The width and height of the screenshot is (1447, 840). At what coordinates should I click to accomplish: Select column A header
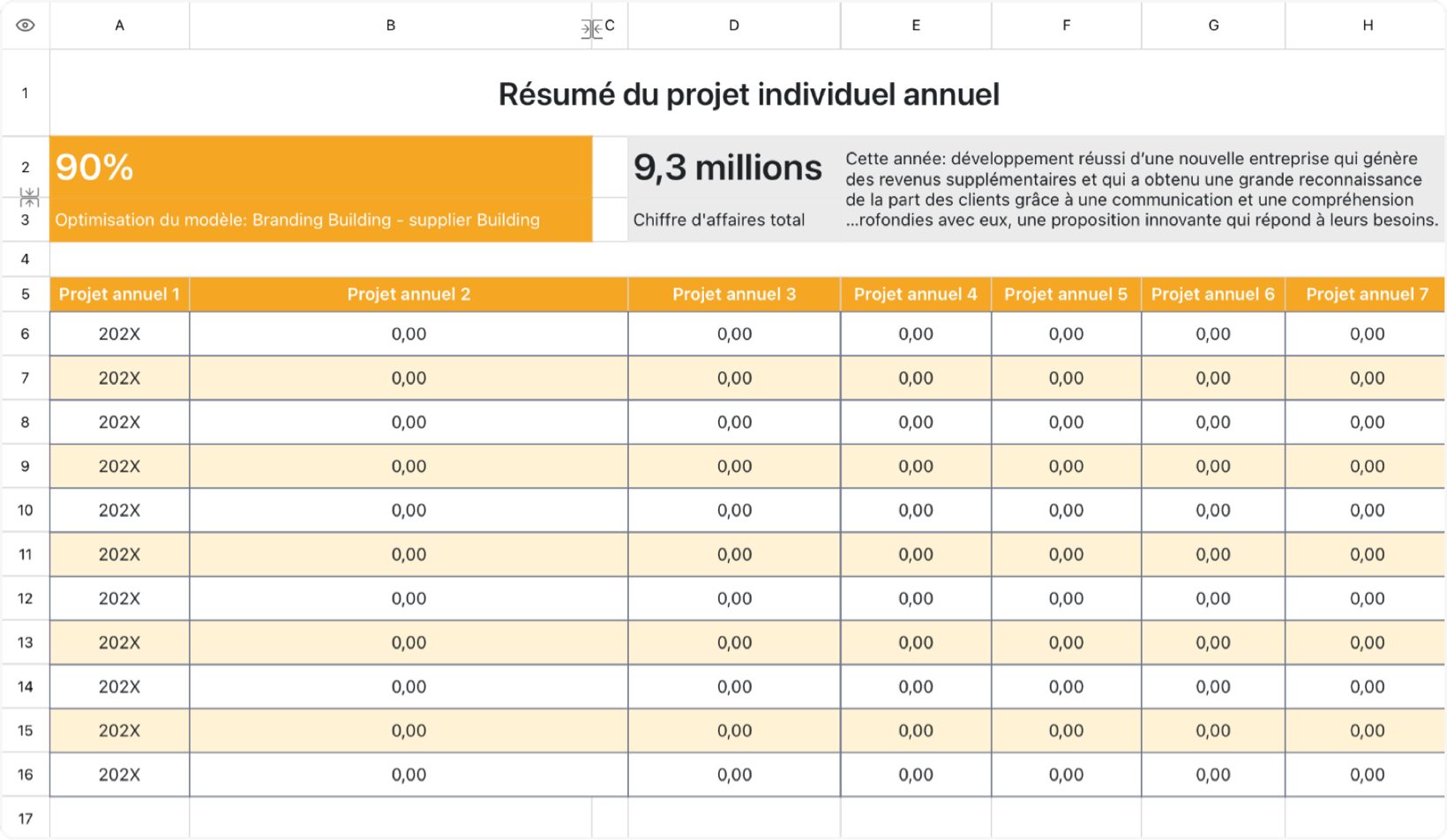(119, 26)
